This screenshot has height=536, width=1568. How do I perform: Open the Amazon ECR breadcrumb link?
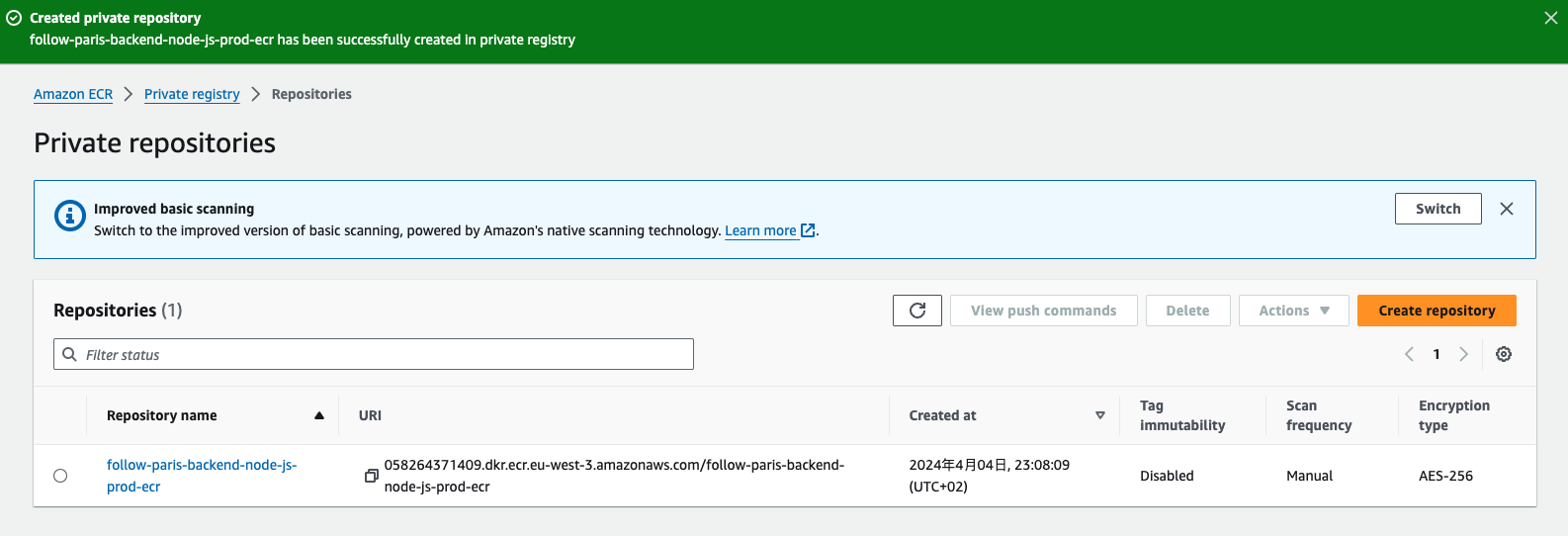[x=73, y=94]
